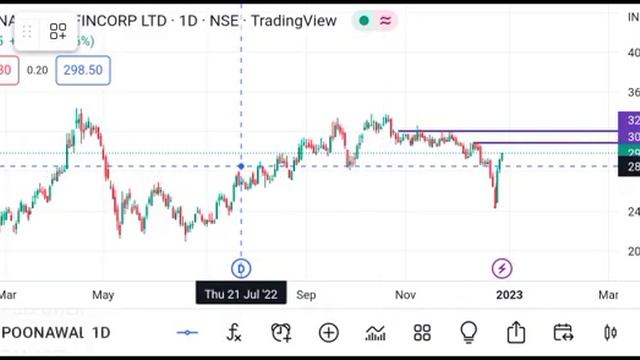Open the four-squares layout icon
Image resolution: width=640 pixels, height=360 pixels.
pos(422,333)
